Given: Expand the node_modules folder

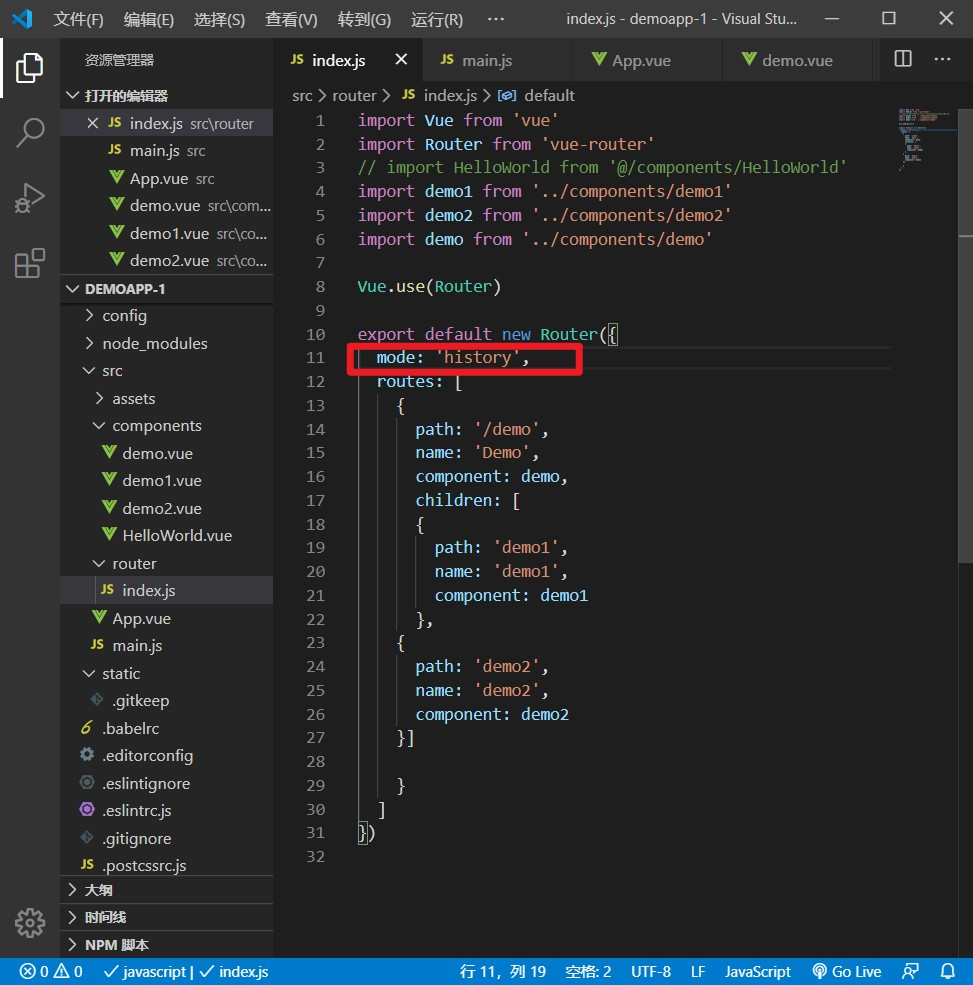Looking at the screenshot, I should 154,343.
